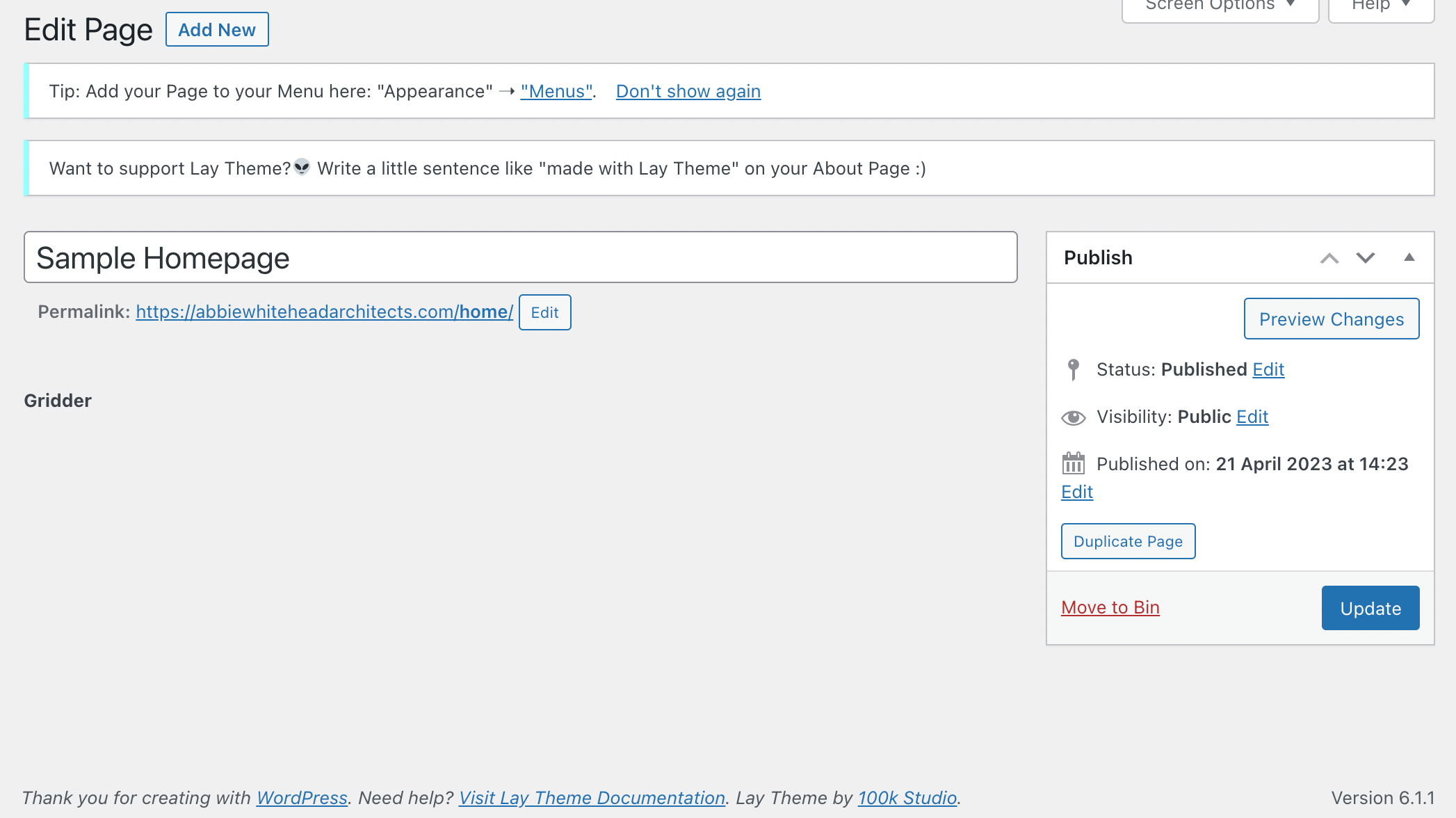1456x818 pixels.
Task: Focus the Sample Homepage title field
Action: pos(520,257)
